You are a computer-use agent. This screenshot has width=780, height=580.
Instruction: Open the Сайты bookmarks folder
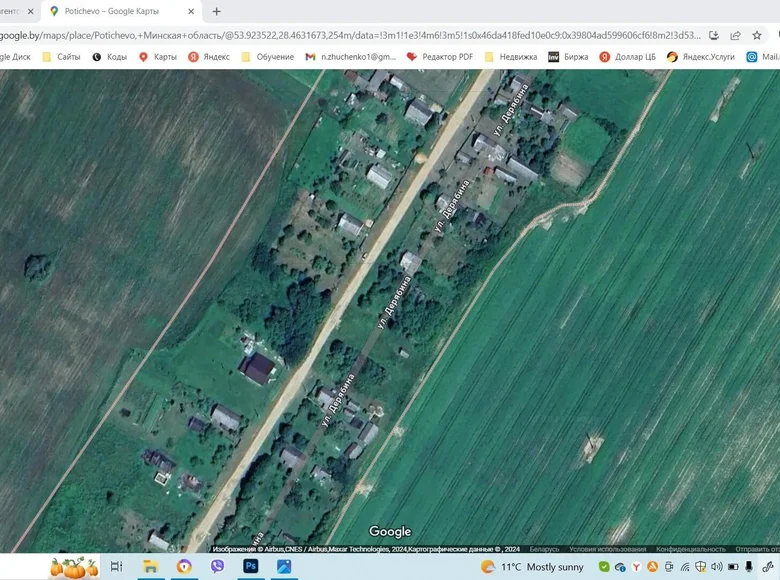coord(61,57)
